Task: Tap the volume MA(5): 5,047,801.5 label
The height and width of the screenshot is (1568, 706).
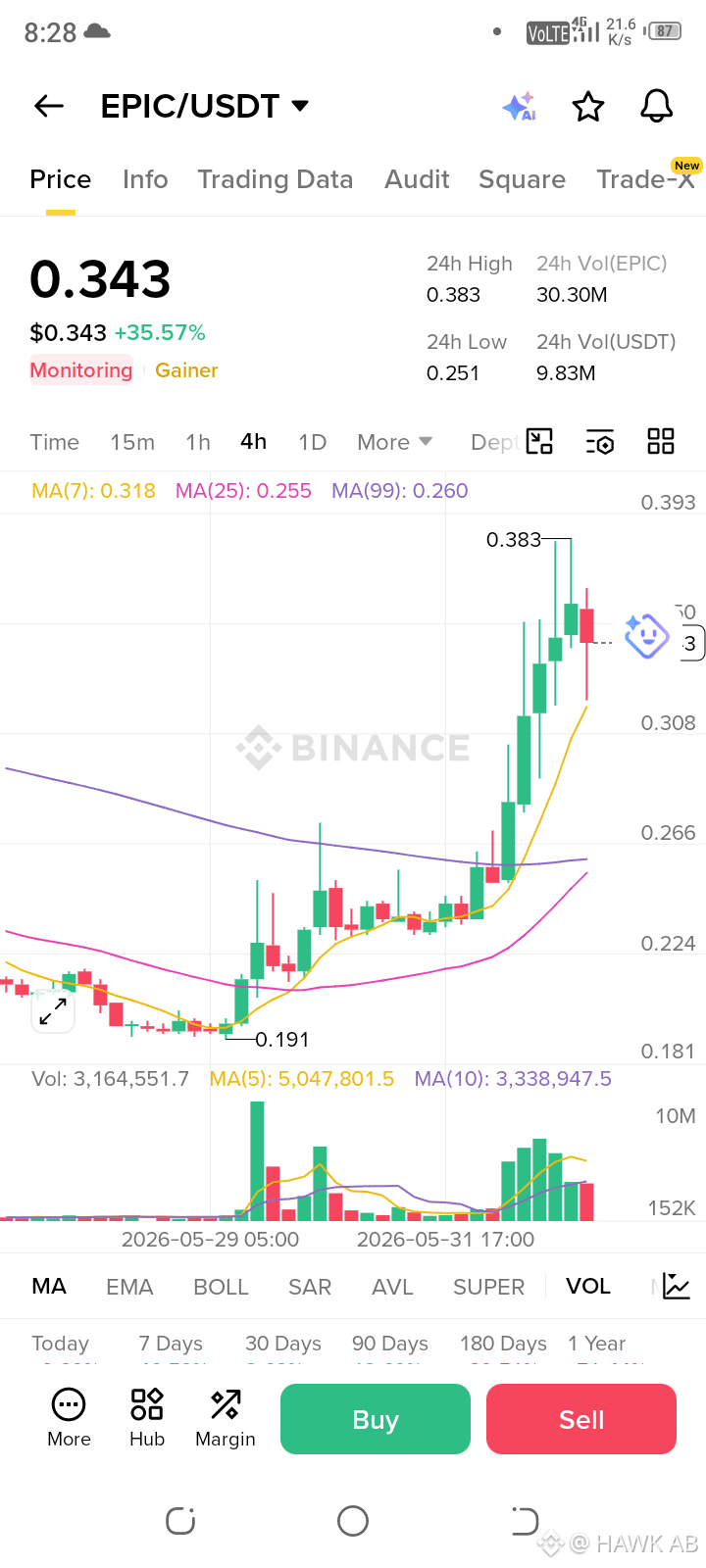Action: (302, 1079)
